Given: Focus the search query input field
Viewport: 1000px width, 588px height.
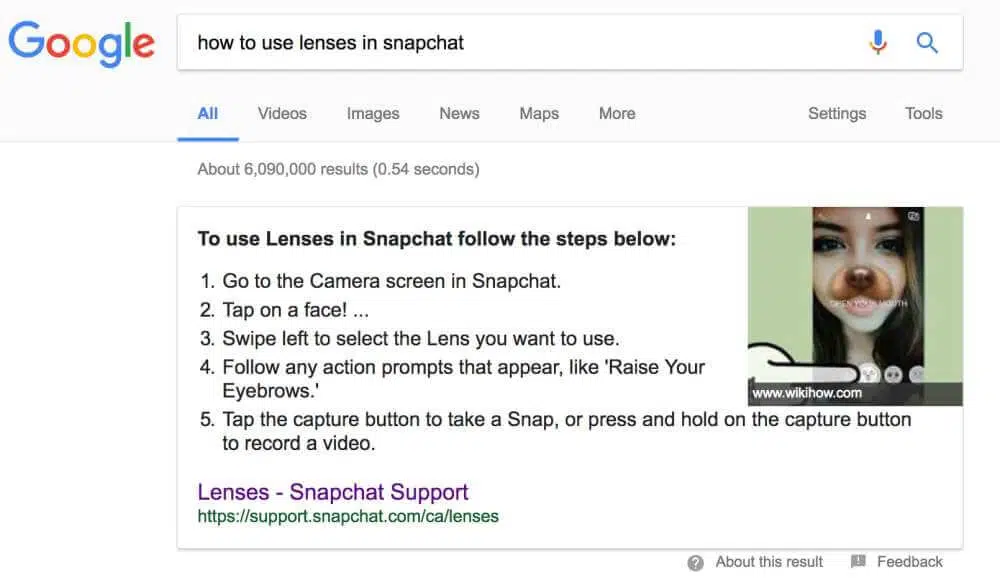Looking at the screenshot, I should [520, 42].
